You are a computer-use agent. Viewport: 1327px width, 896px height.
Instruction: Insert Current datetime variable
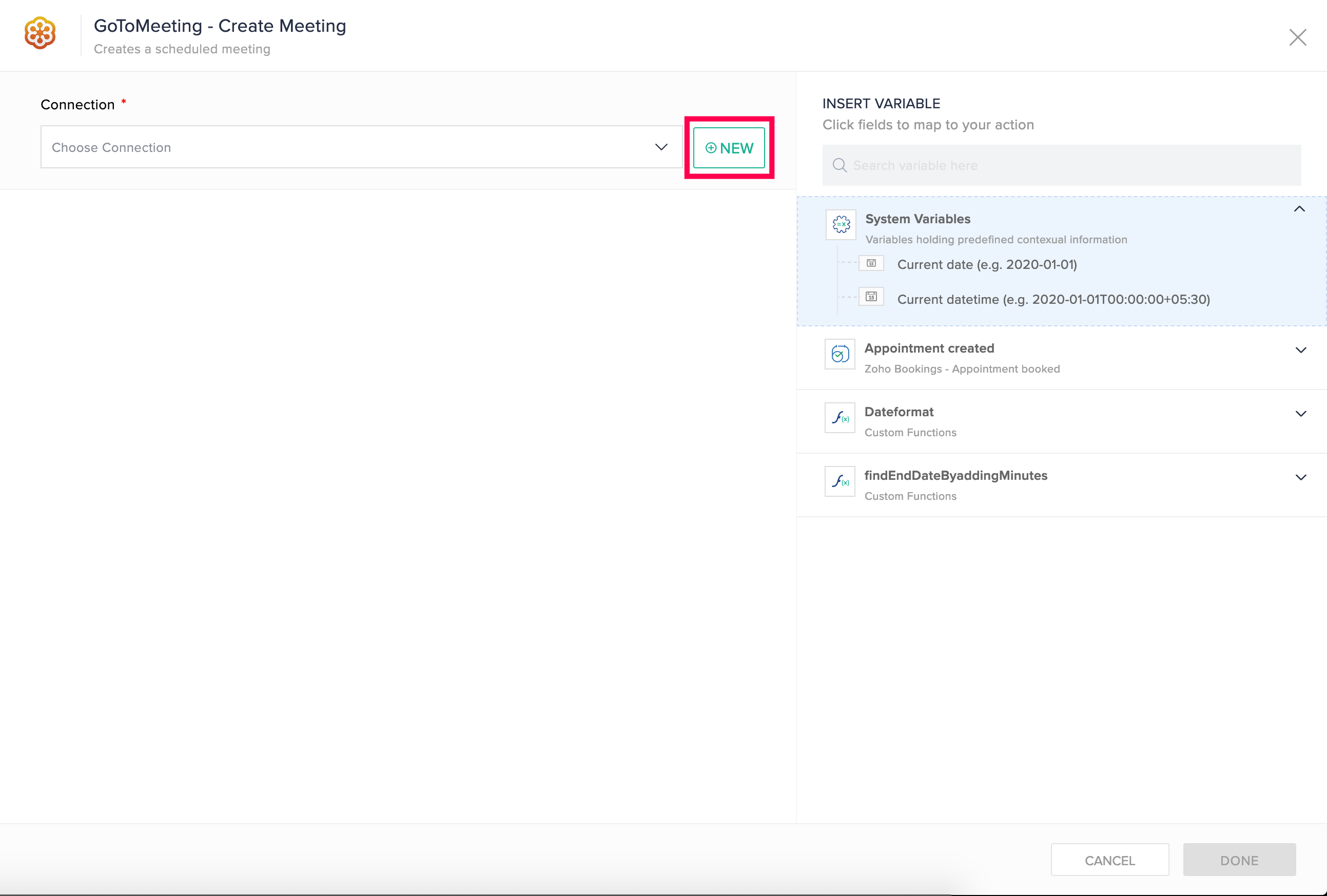[1053, 300]
